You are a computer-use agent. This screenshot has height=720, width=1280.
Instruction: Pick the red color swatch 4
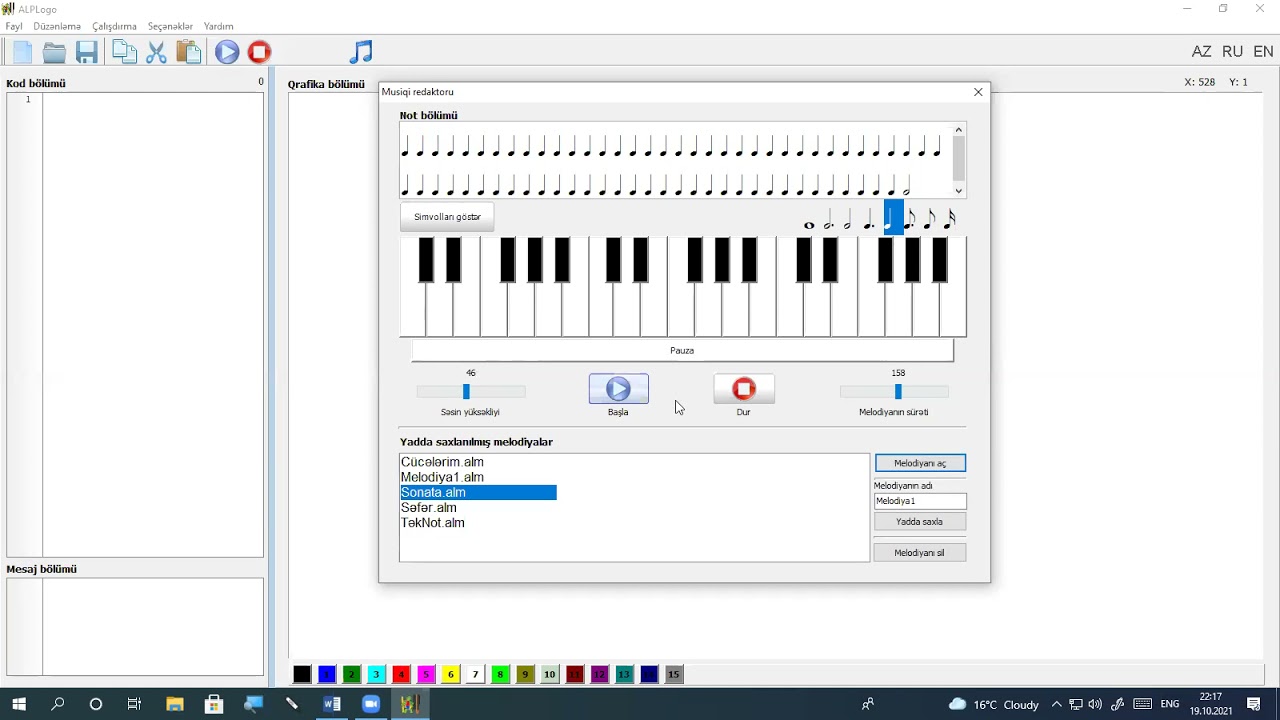click(x=400, y=674)
